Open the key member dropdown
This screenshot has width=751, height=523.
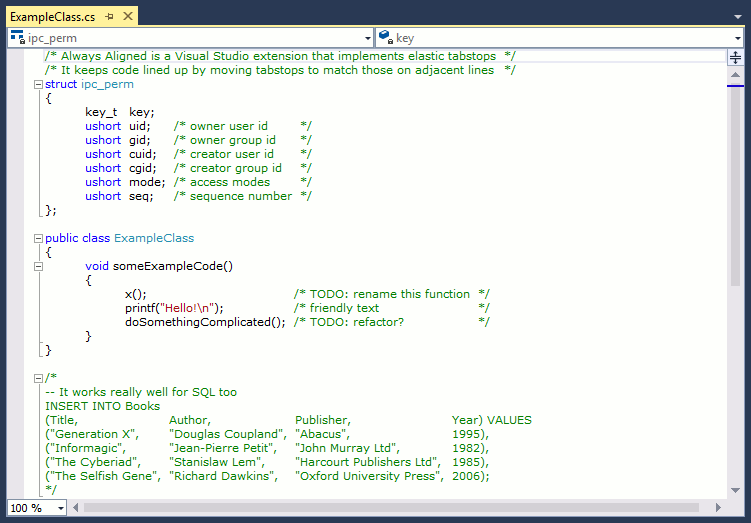(738, 38)
